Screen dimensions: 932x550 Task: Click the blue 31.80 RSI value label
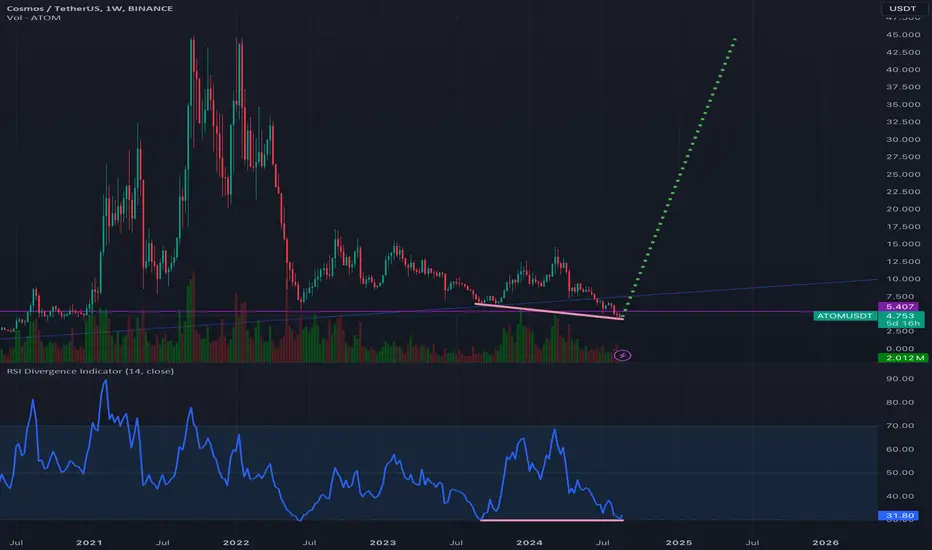coord(900,516)
